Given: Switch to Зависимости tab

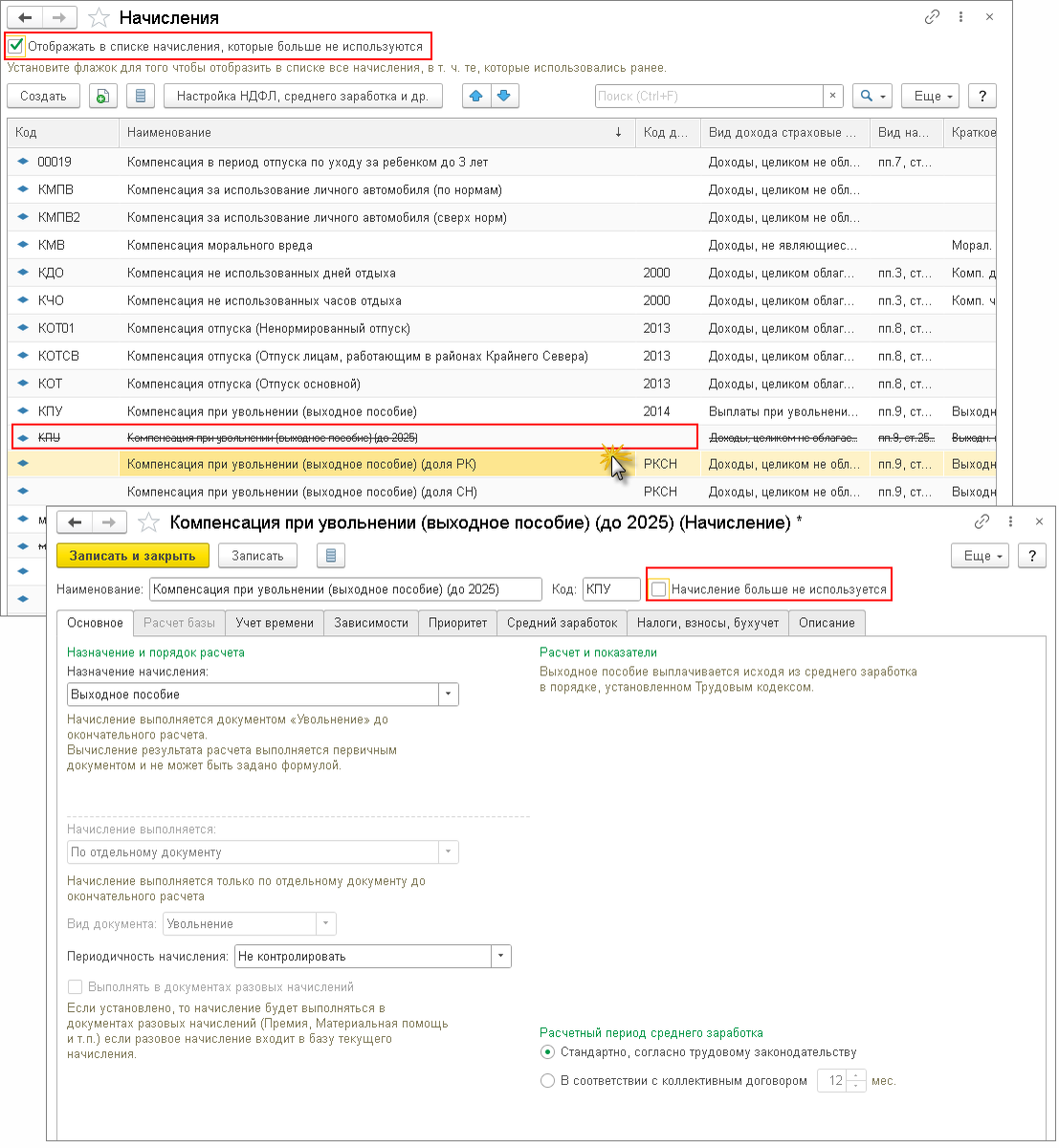Looking at the screenshot, I should coord(371,623).
